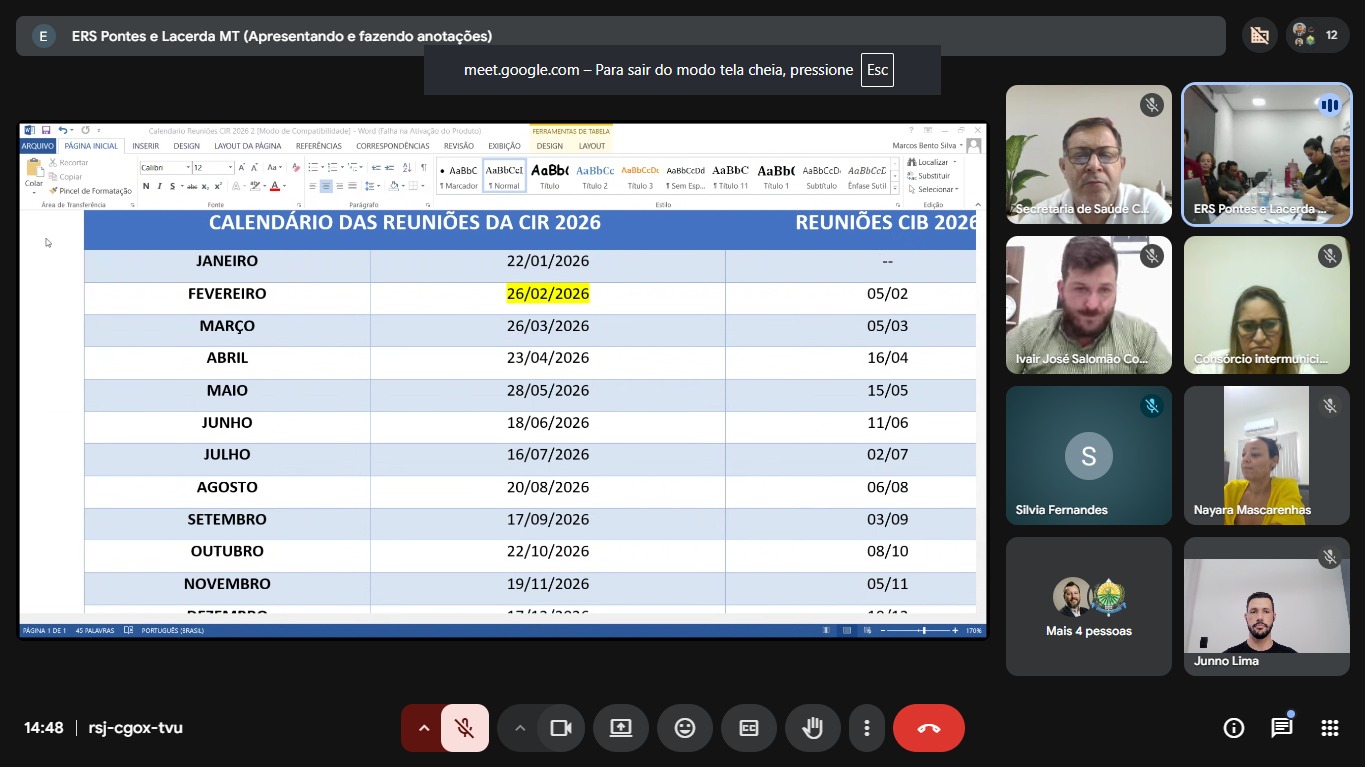Turn on the camera in Meet

tap(561, 728)
